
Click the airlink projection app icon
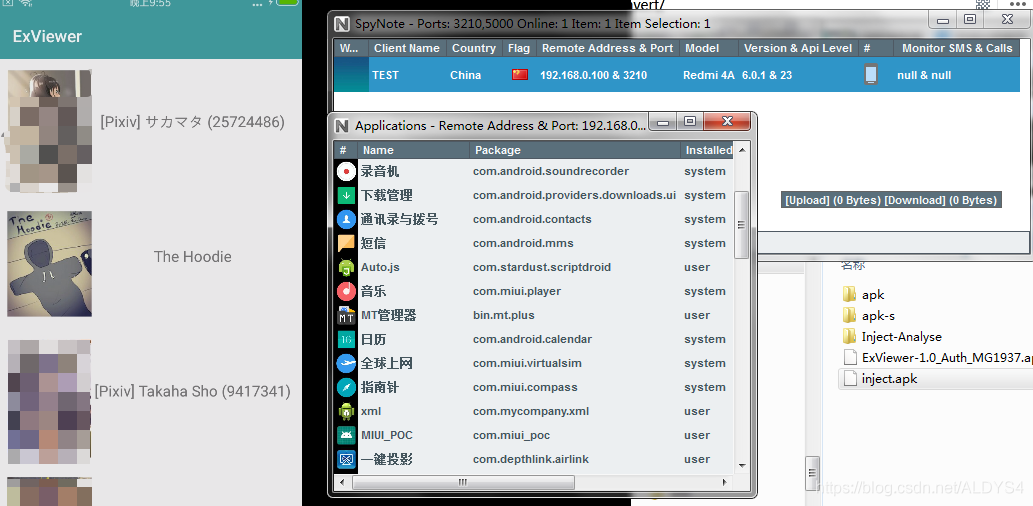point(346,459)
